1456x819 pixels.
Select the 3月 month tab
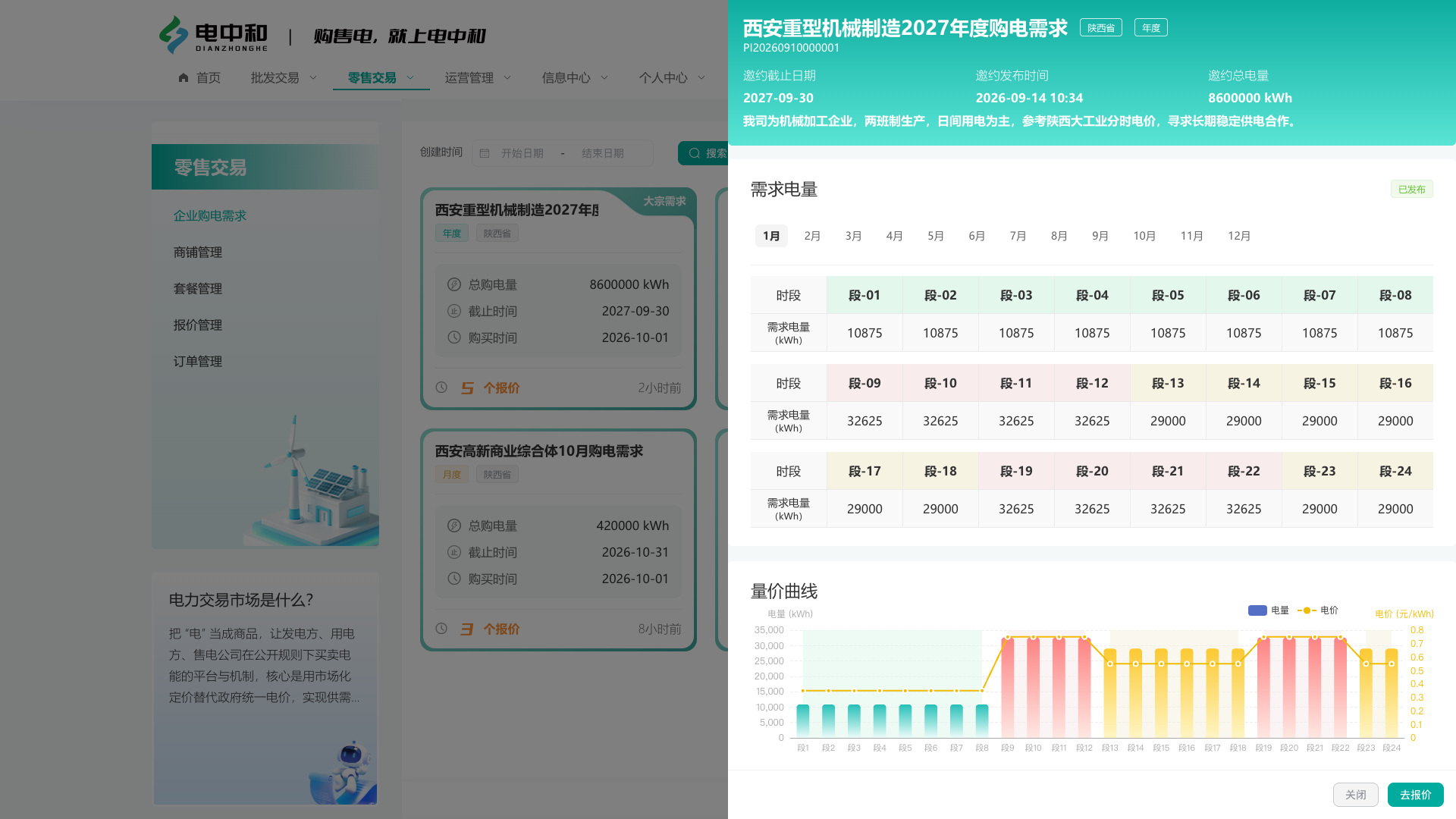853,236
